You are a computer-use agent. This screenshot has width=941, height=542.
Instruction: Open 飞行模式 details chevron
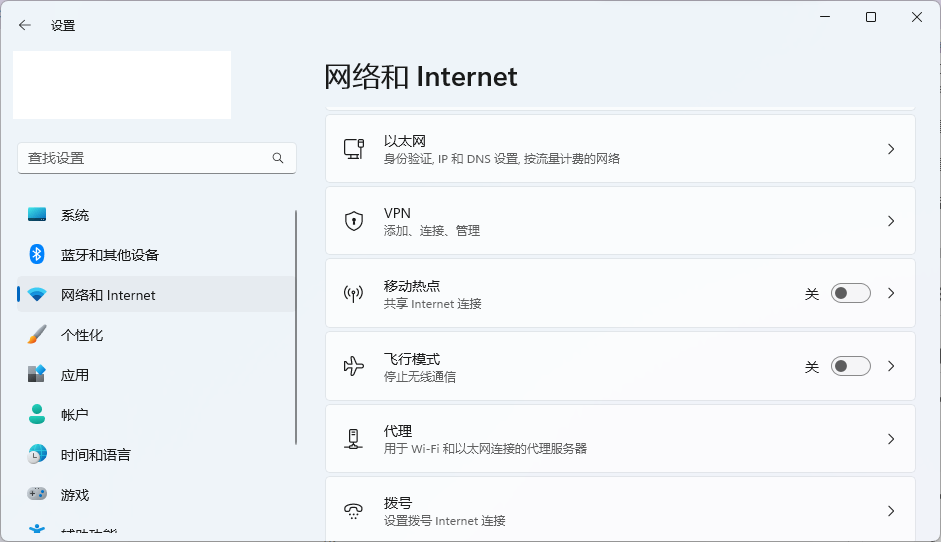pos(891,366)
